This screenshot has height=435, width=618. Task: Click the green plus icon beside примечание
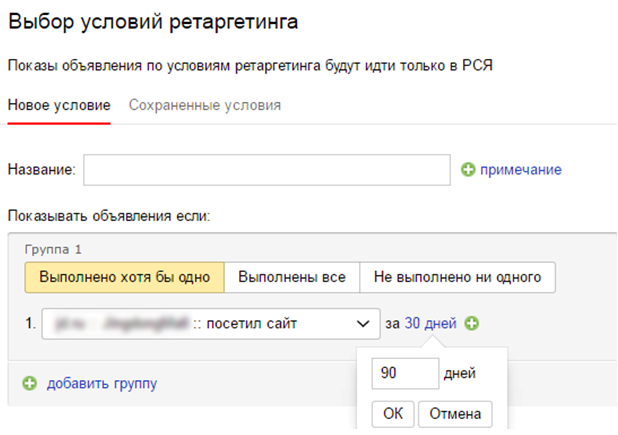click(x=467, y=170)
